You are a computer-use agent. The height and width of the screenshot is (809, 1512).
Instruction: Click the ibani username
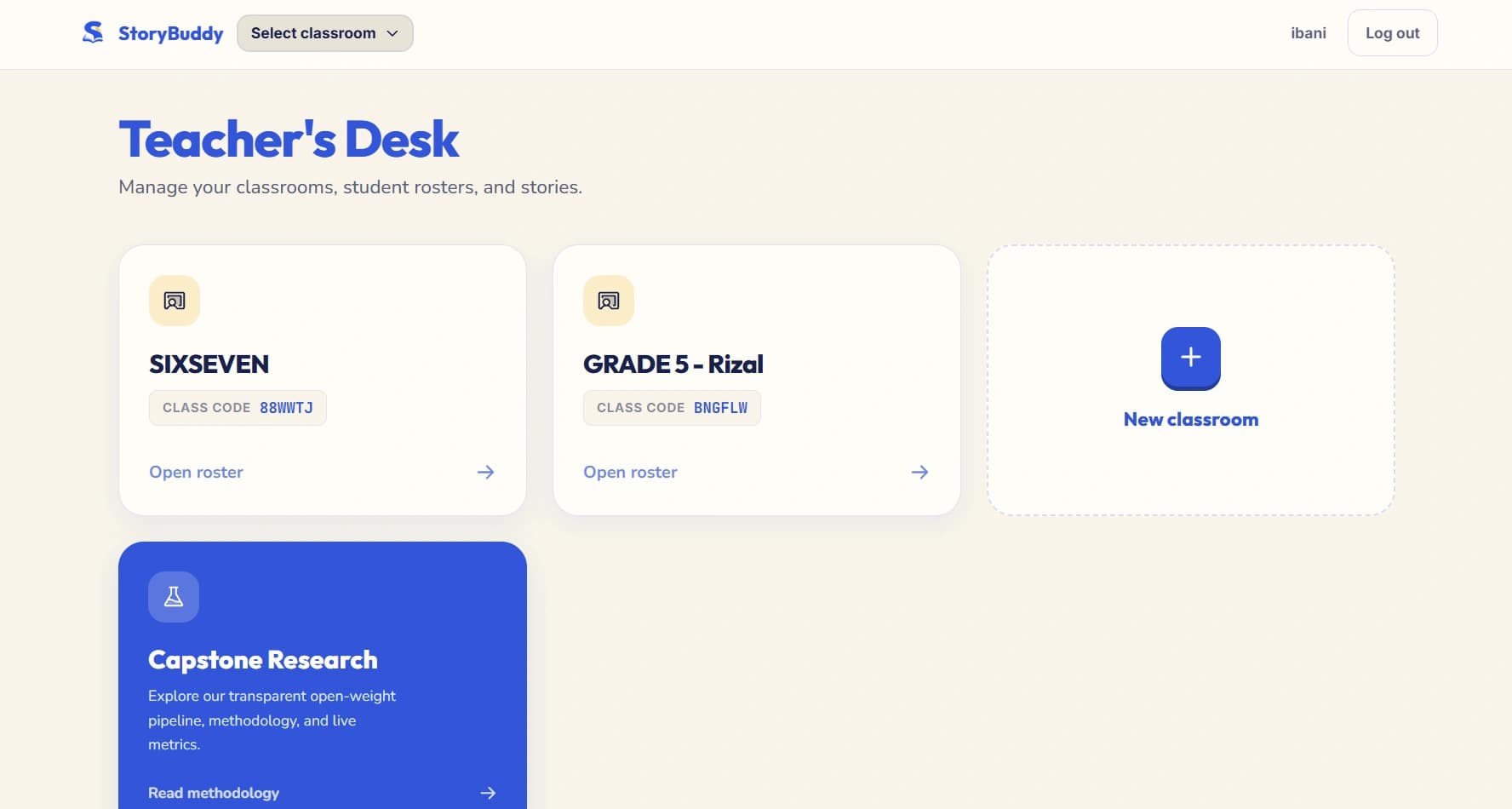coord(1309,33)
